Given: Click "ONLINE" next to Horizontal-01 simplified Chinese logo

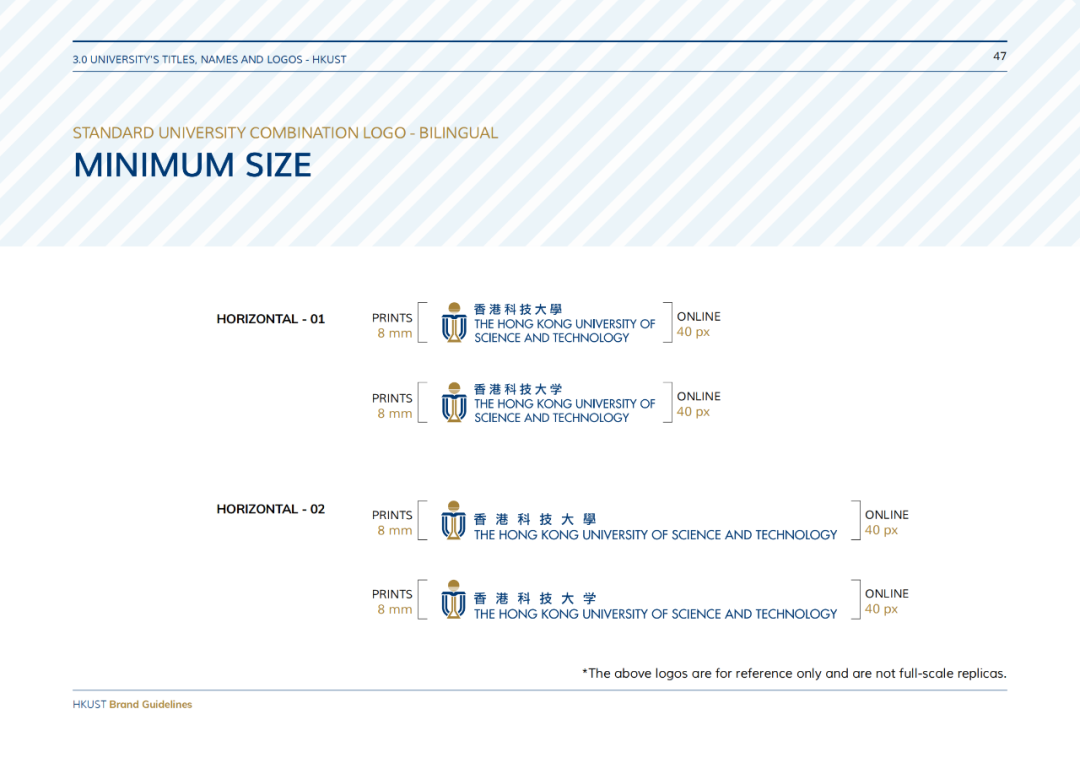Looking at the screenshot, I should pos(698,397).
